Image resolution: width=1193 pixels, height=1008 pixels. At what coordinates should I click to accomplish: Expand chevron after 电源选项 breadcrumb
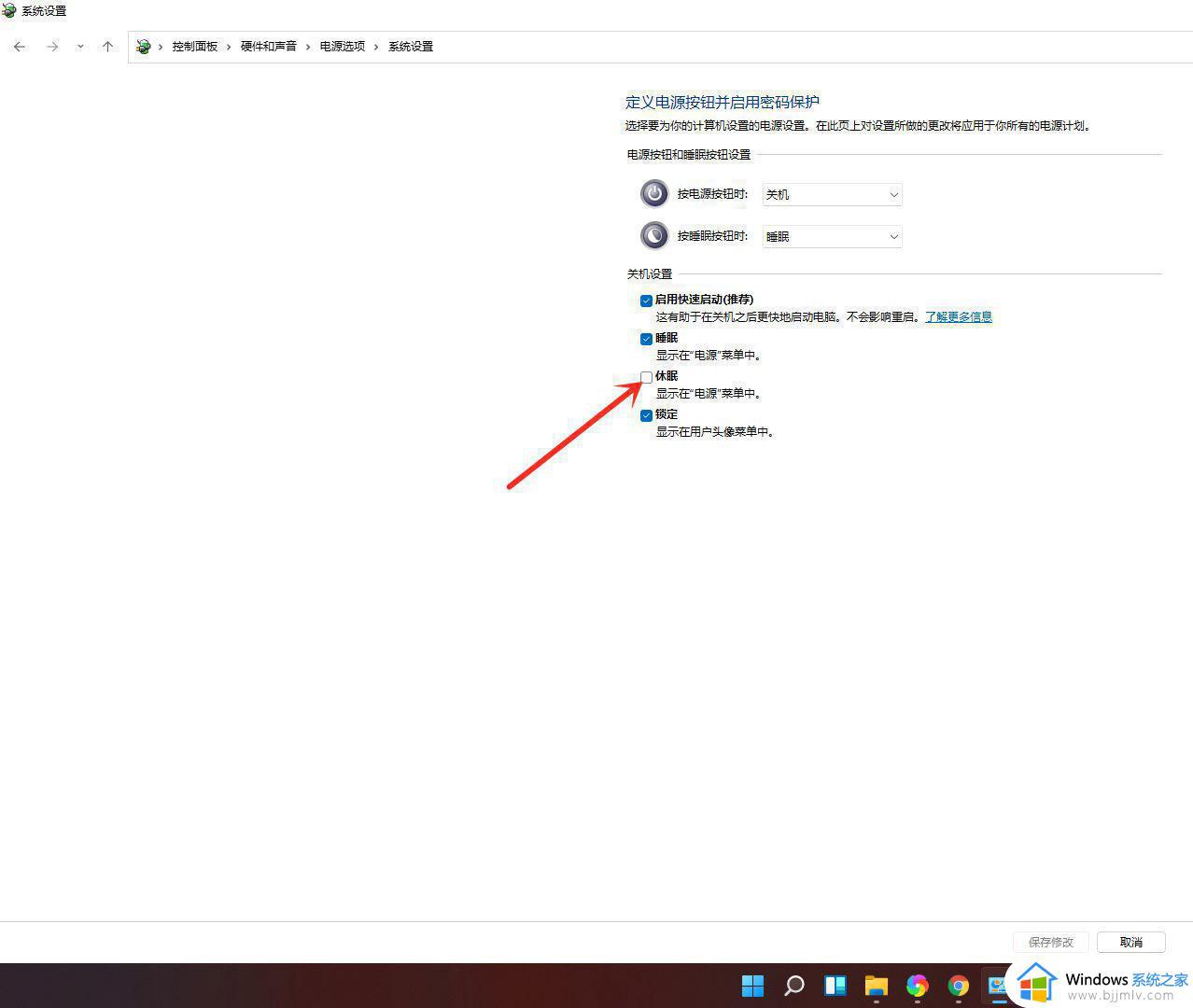click(x=376, y=47)
